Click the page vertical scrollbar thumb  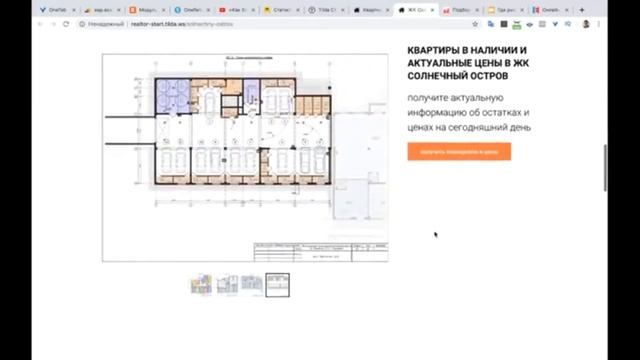point(605,167)
